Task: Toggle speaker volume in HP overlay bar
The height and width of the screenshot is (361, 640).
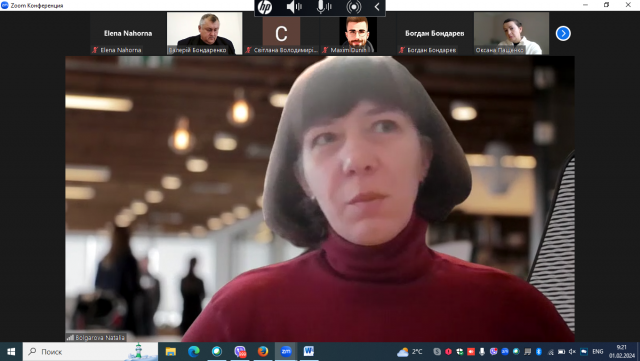Action: pos(294,7)
